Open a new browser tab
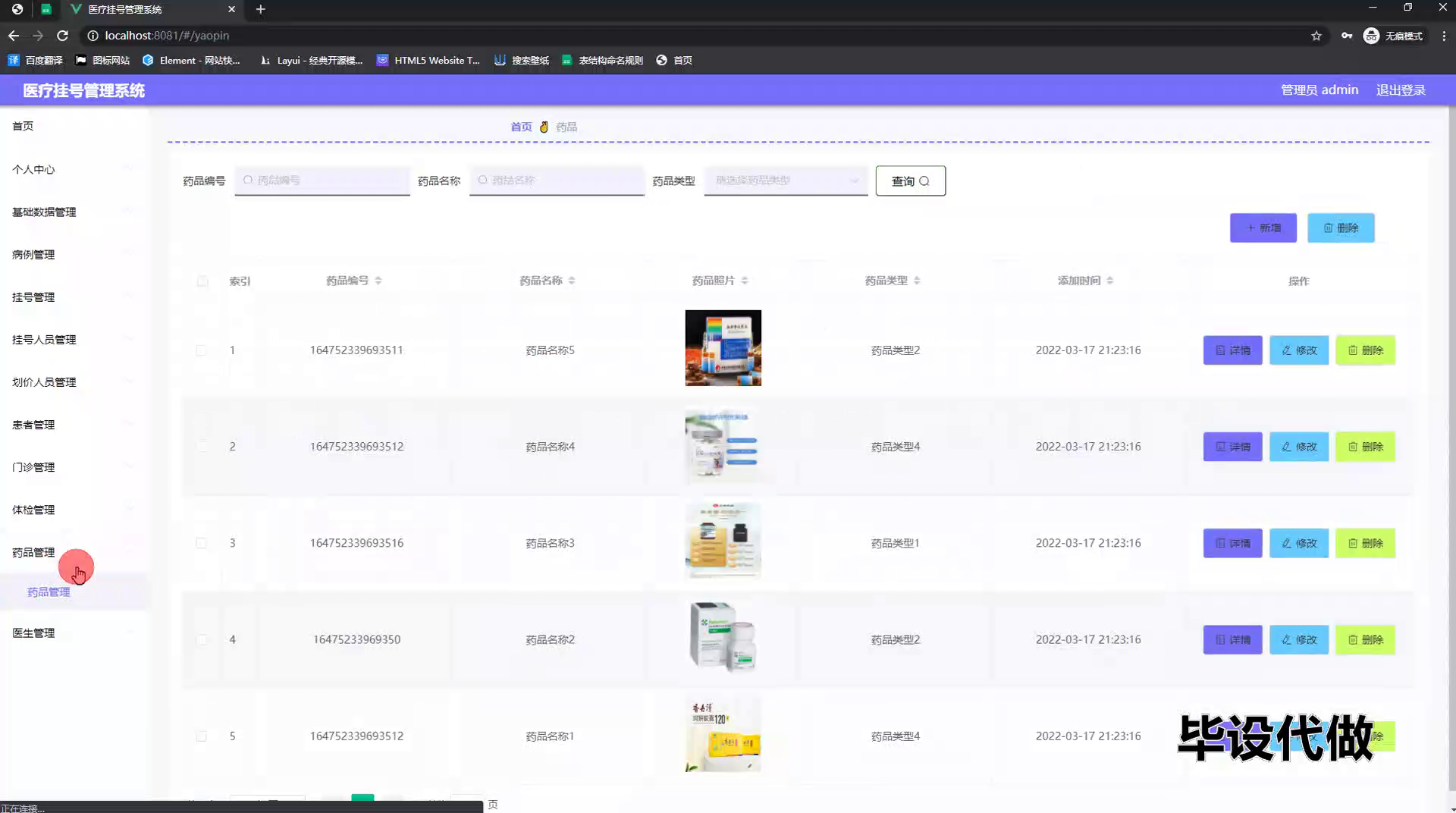The width and height of the screenshot is (1456, 813). pyautogui.click(x=260, y=9)
